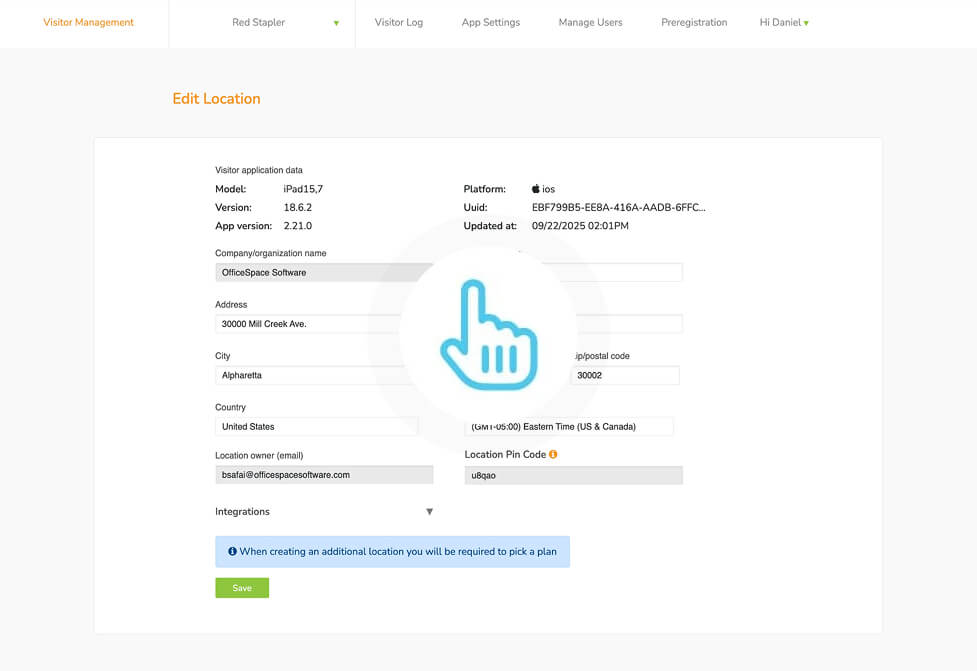Go to the Visitor Log page
The width and height of the screenshot is (977, 671).
click(x=398, y=23)
